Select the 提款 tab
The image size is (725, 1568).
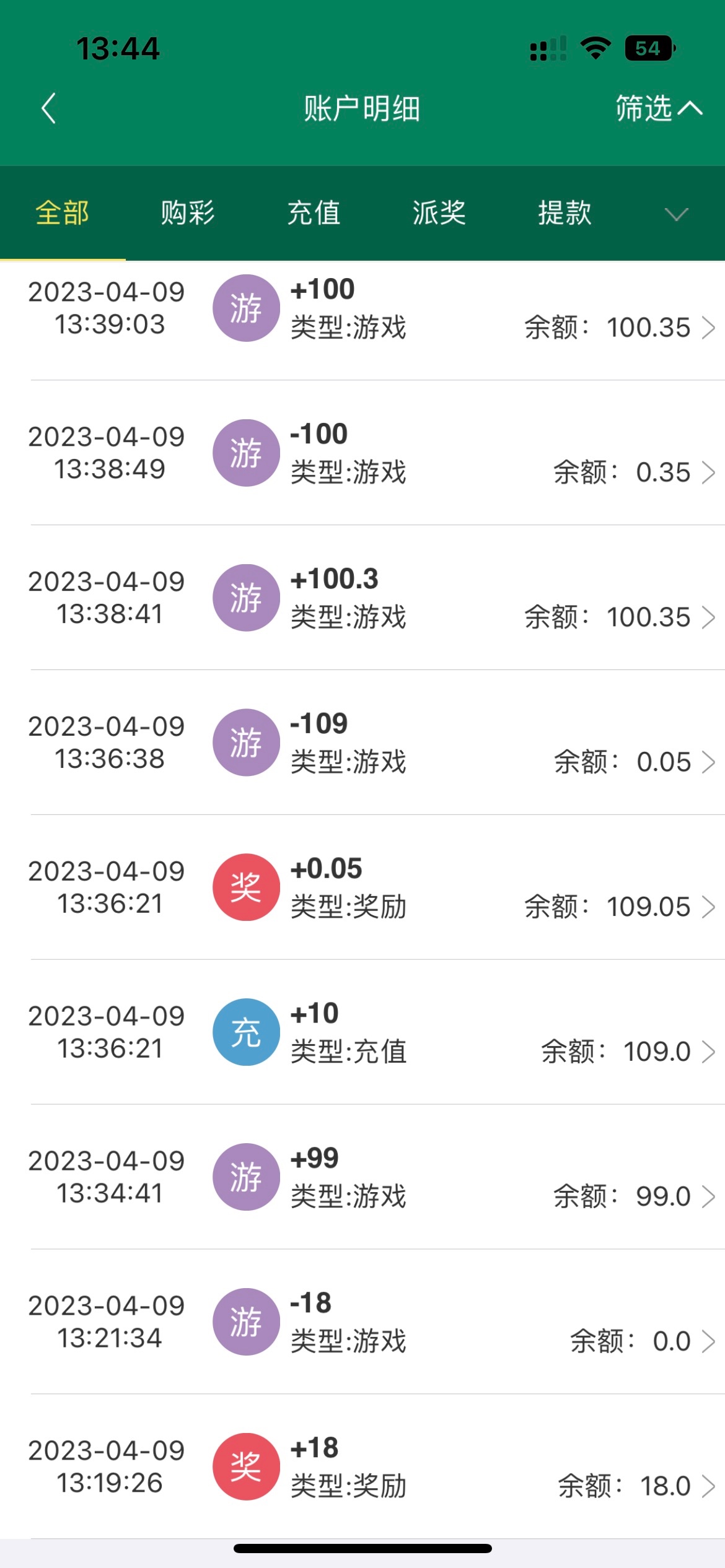point(565,213)
